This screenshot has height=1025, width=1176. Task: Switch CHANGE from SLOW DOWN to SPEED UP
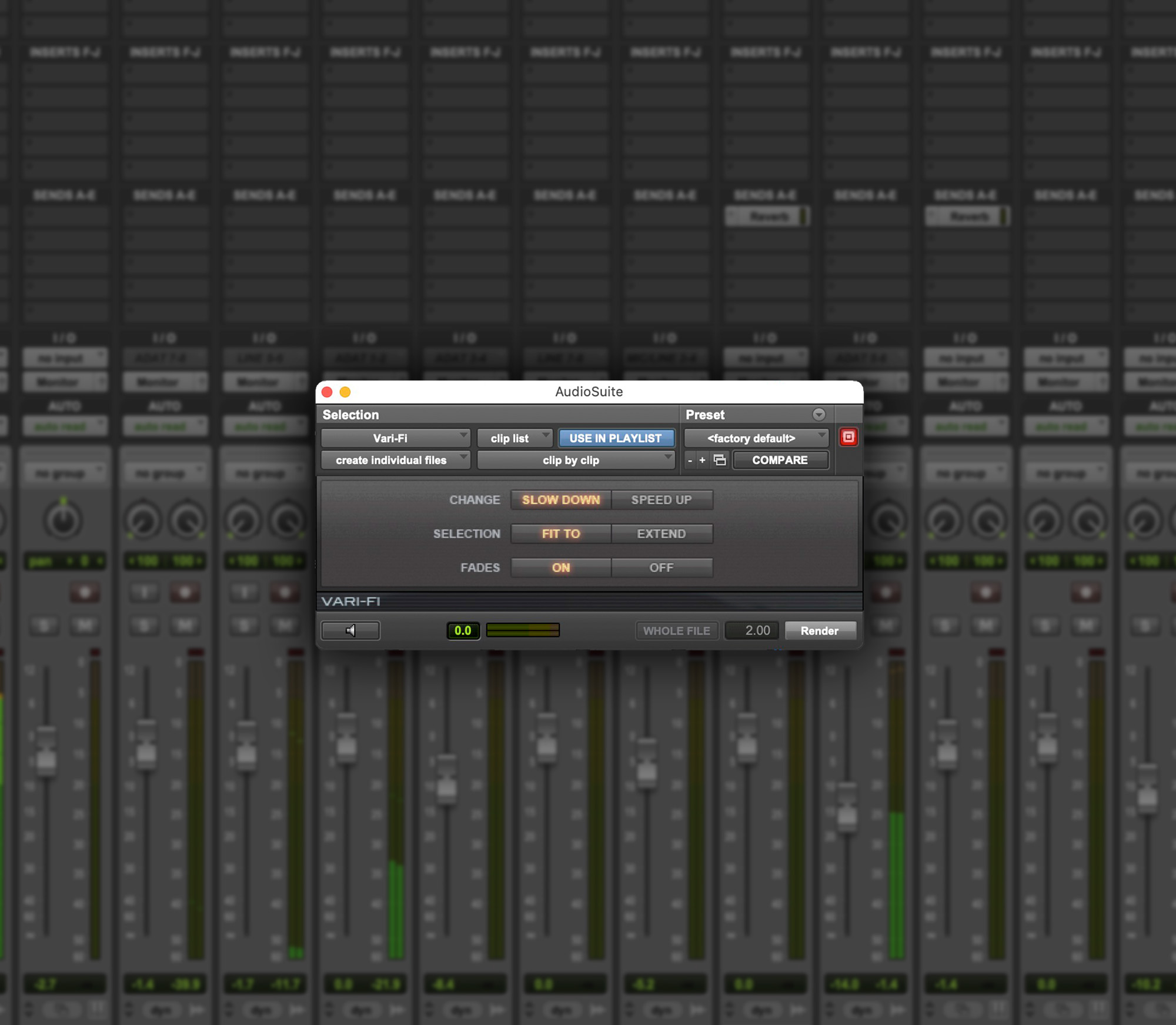coord(663,500)
